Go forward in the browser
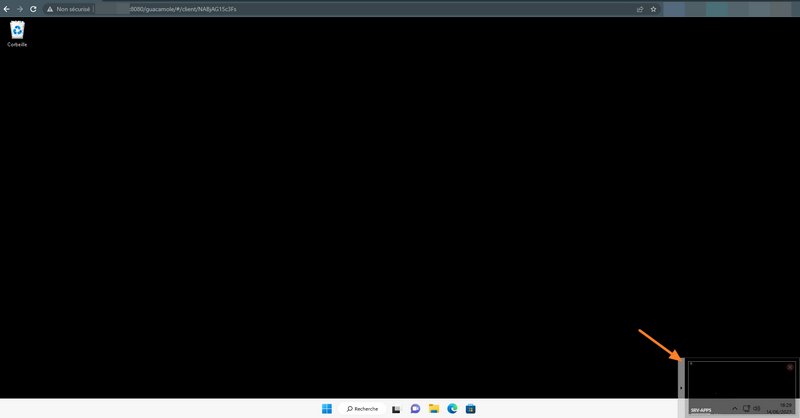800x418 pixels. click(20, 9)
